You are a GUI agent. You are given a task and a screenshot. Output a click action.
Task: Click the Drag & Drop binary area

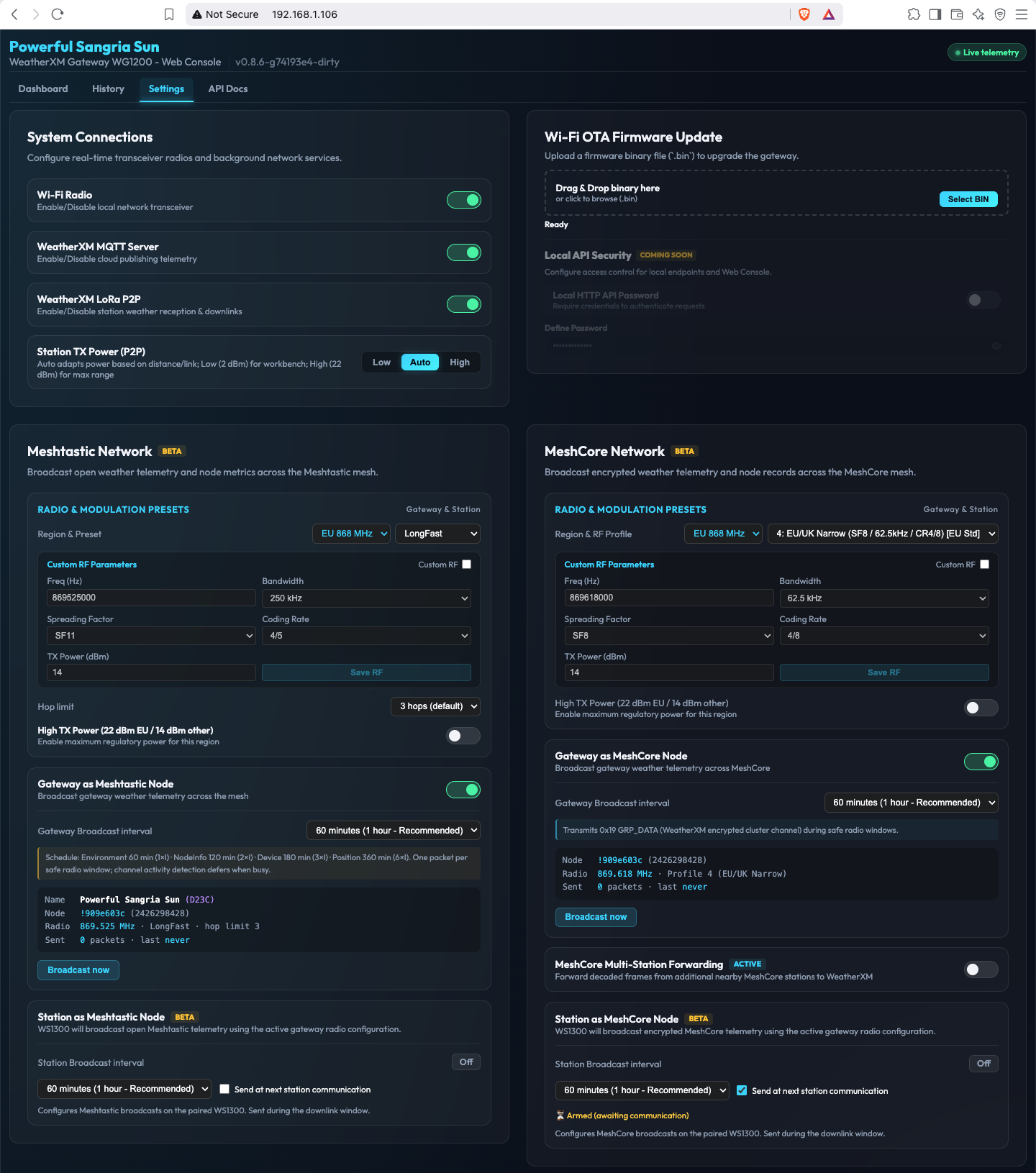click(776, 193)
